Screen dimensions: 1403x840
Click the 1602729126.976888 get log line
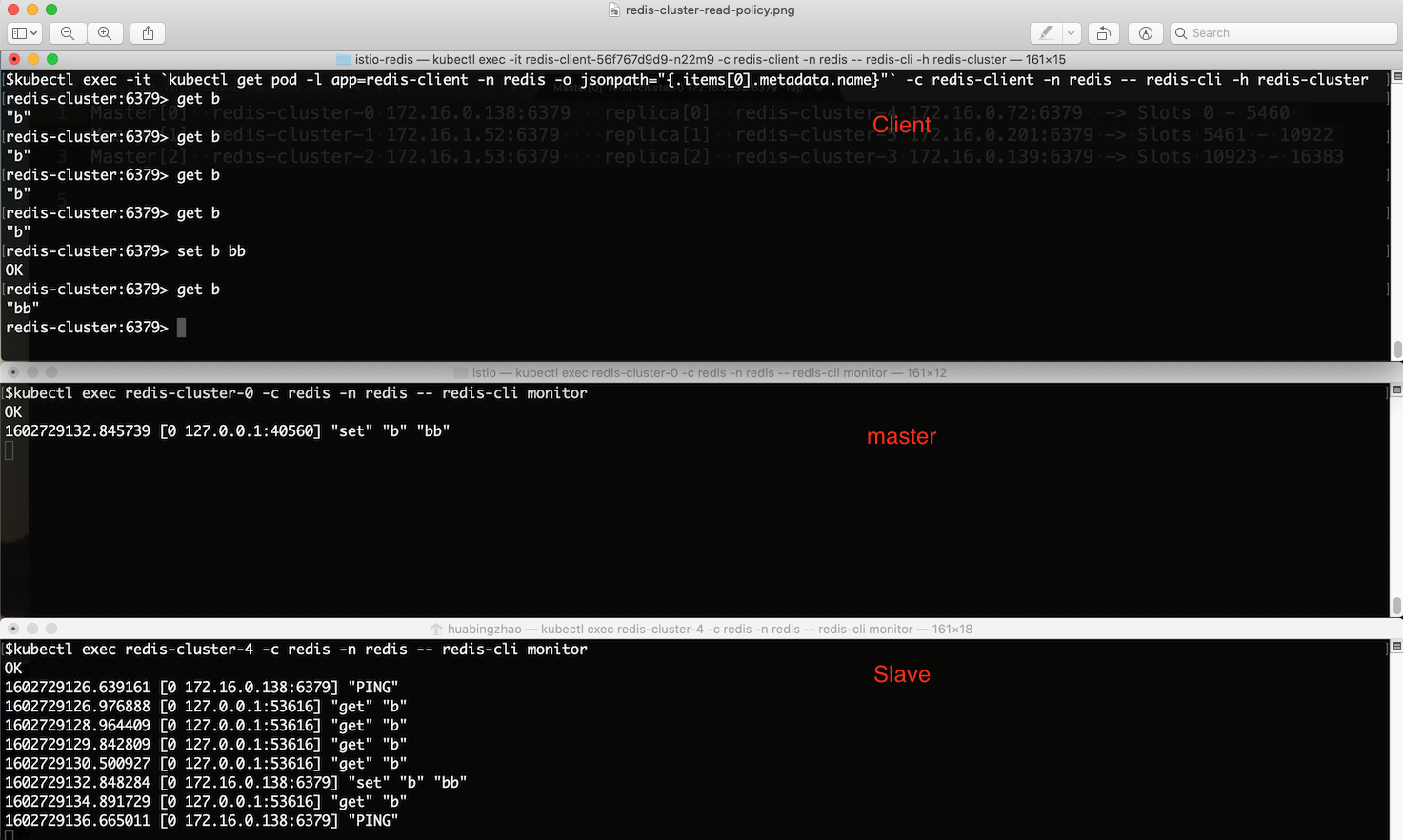coord(206,707)
